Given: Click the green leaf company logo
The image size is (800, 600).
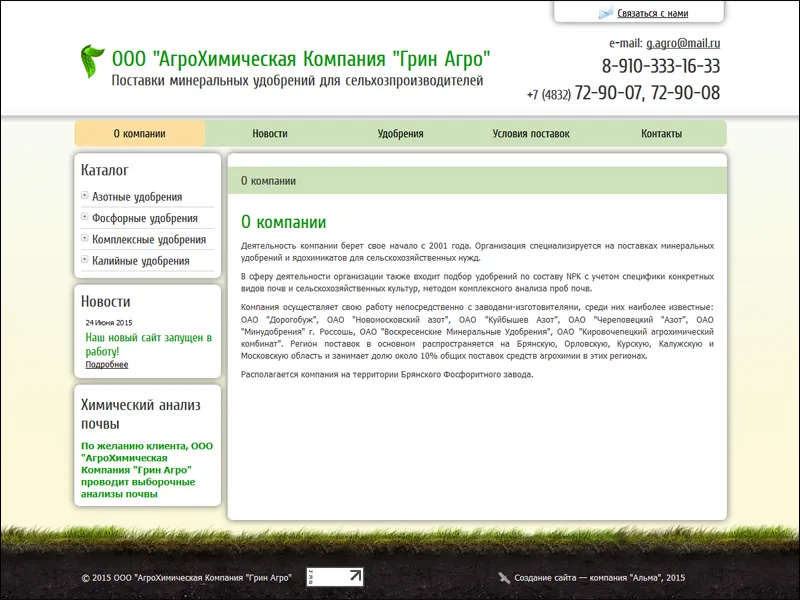Looking at the screenshot, I should point(92,61).
